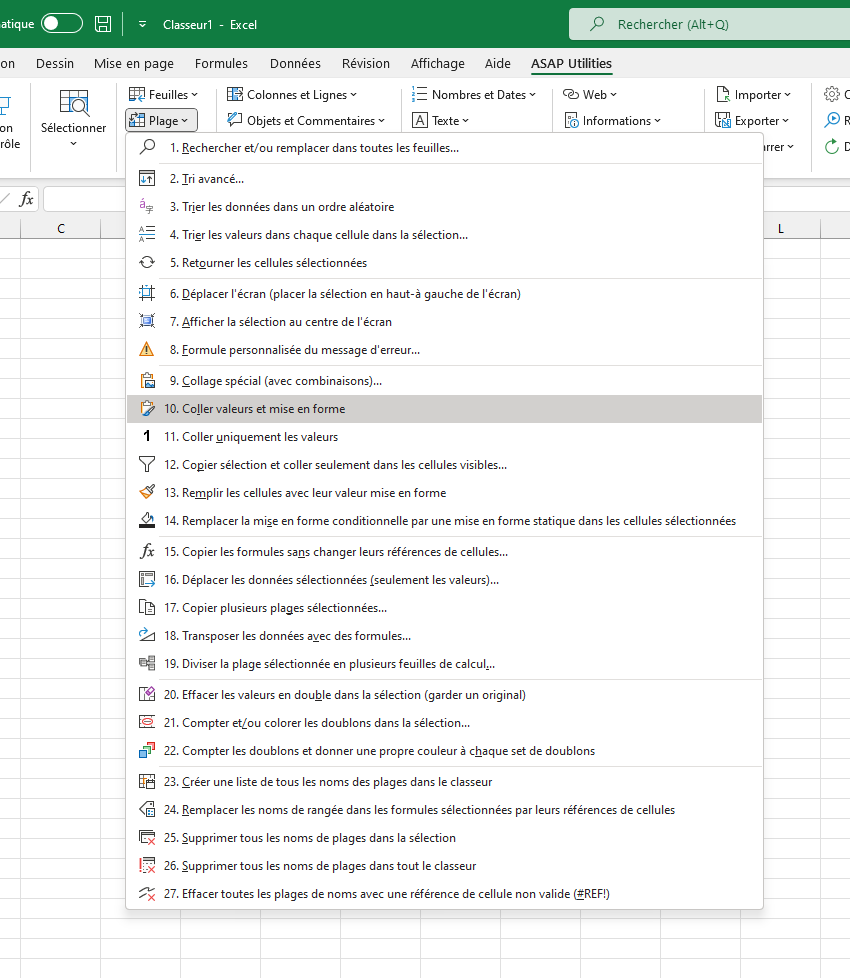Open the Objets et Commentaires dropdown

(x=306, y=120)
